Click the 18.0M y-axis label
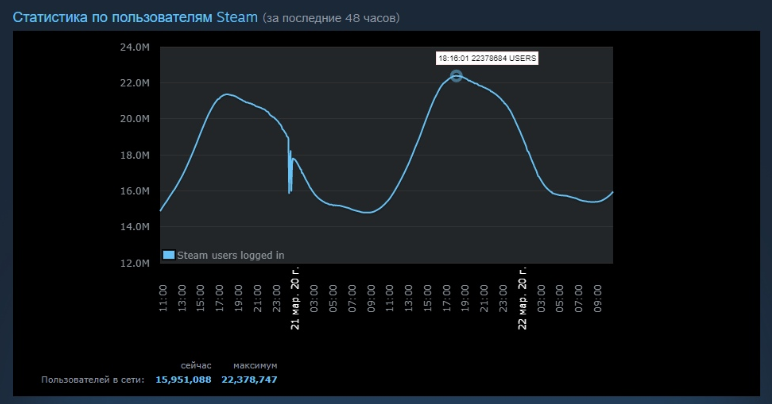Viewport: 772px width, 404px height. tap(134, 155)
